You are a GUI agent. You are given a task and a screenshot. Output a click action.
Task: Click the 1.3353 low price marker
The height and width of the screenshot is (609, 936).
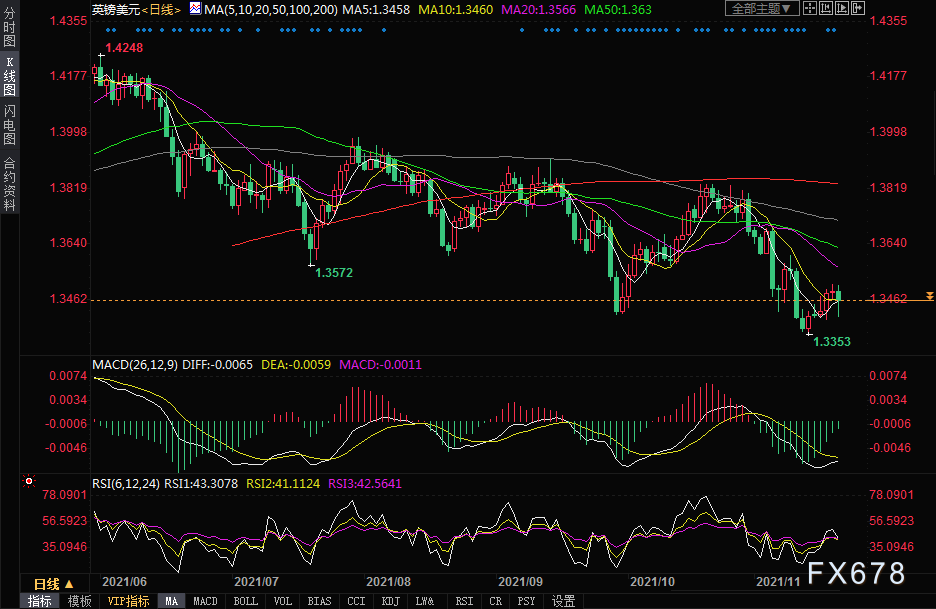(832, 342)
